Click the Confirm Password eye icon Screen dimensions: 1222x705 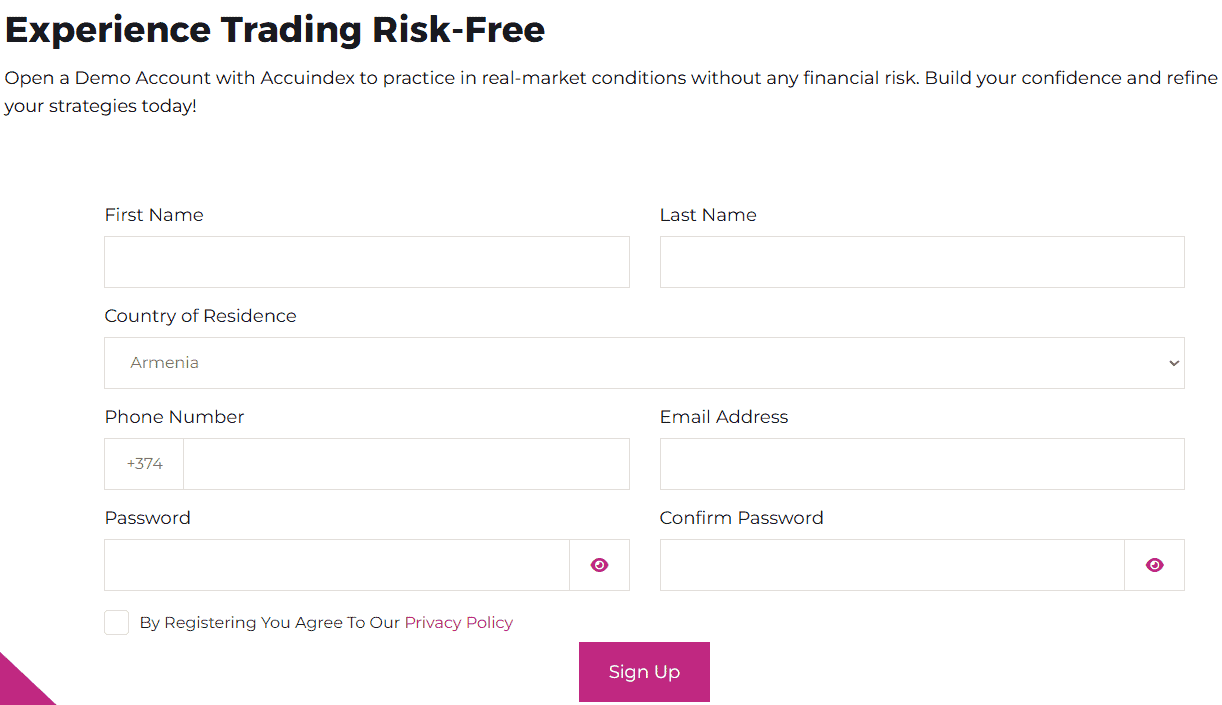tap(1154, 565)
